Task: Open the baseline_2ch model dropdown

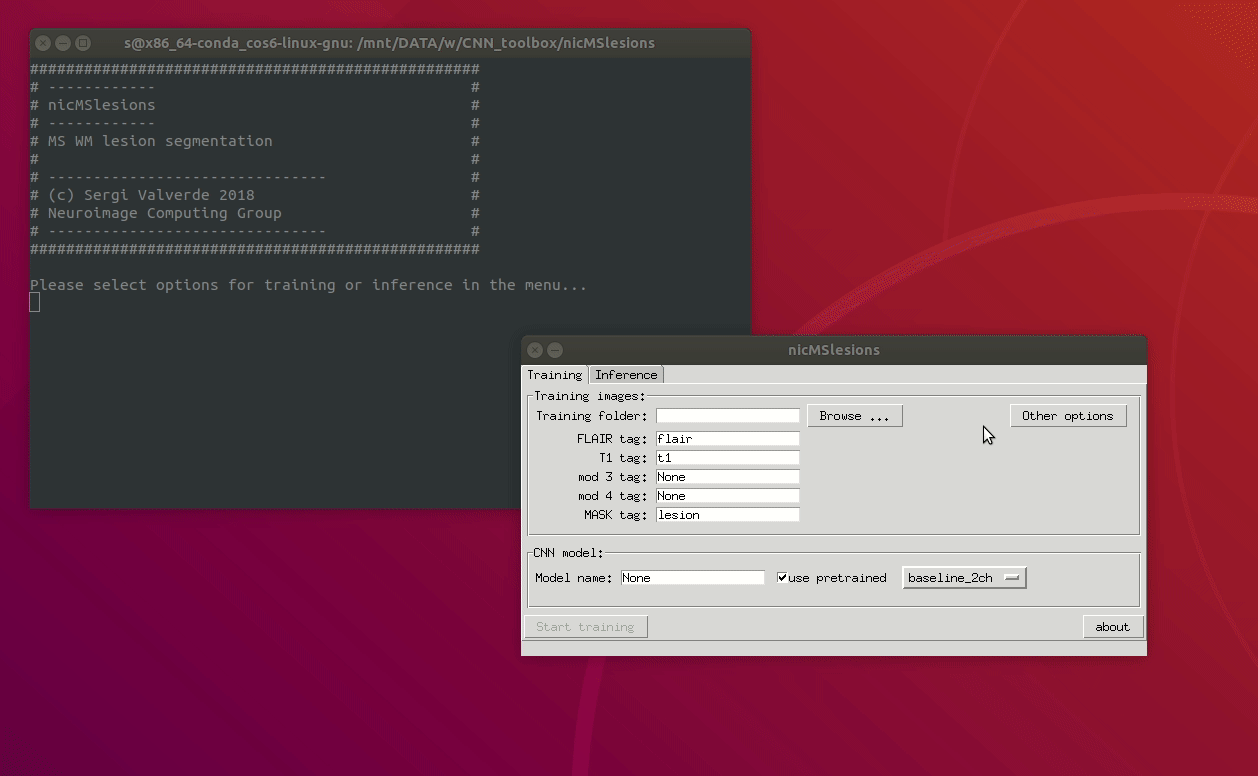Action: tap(965, 578)
